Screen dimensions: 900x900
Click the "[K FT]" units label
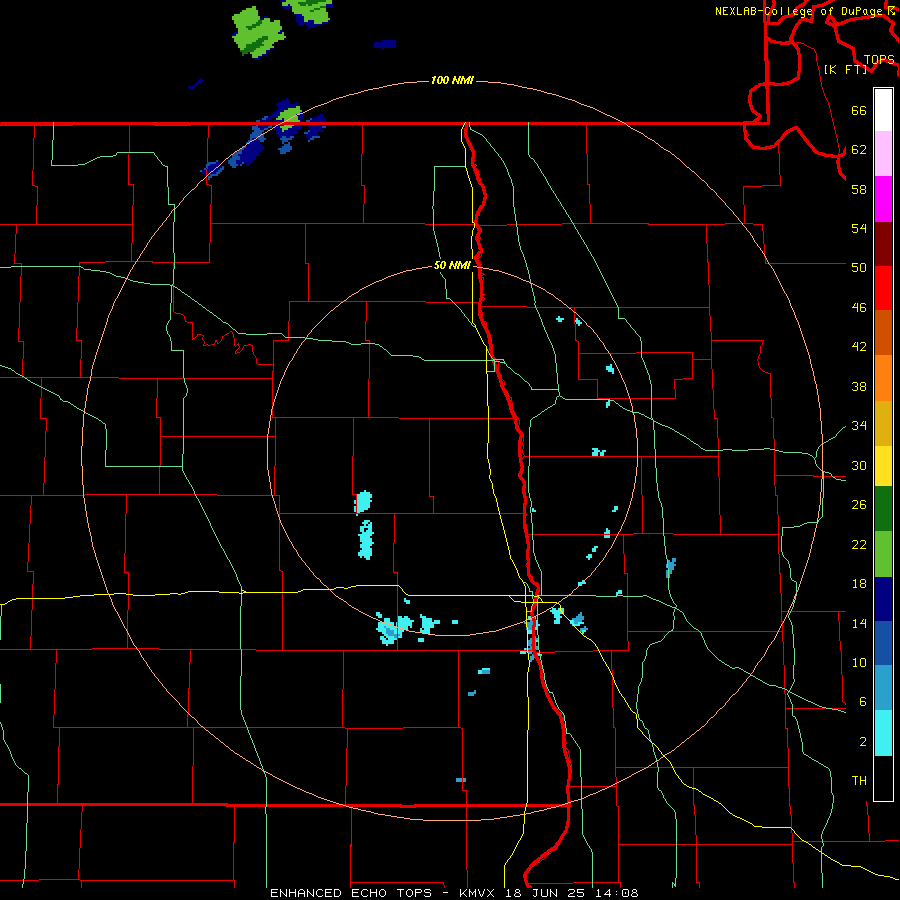pos(845,69)
